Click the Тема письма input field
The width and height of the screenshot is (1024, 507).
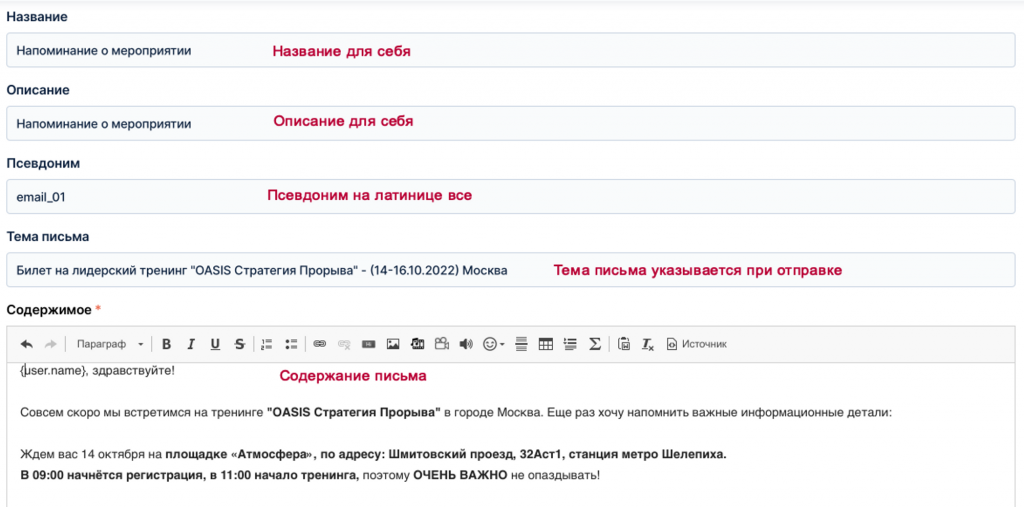511,270
